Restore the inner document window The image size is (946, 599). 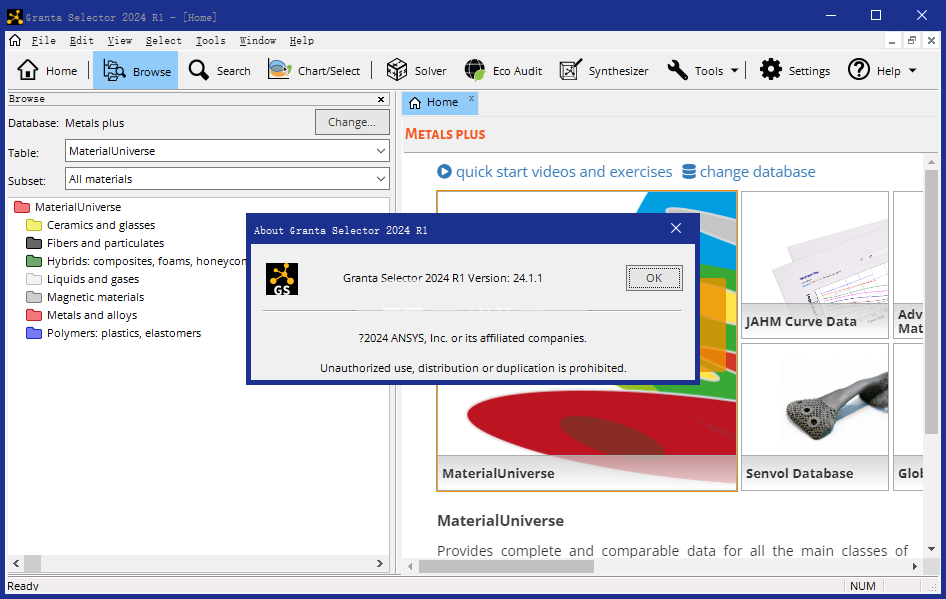click(912, 40)
